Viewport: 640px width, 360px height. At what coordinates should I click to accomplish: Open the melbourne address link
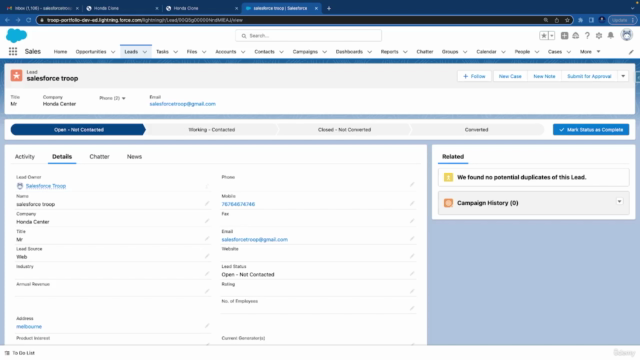click(x=29, y=327)
